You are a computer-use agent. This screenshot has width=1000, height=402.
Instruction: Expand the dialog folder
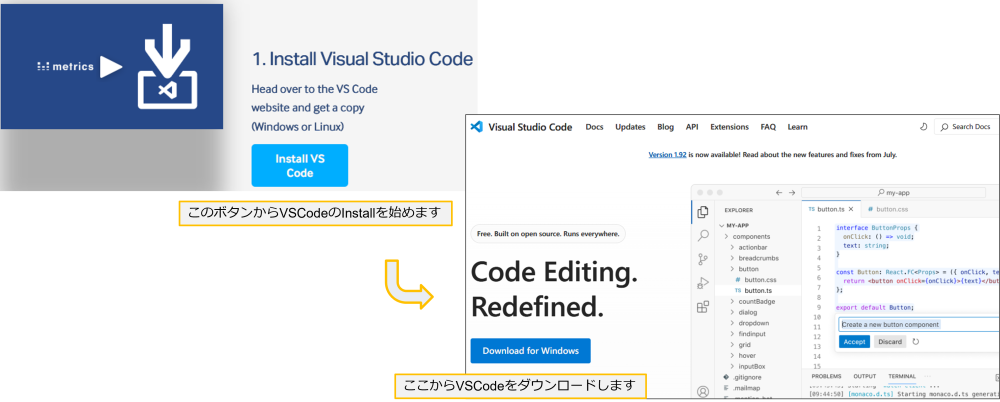pos(748,312)
